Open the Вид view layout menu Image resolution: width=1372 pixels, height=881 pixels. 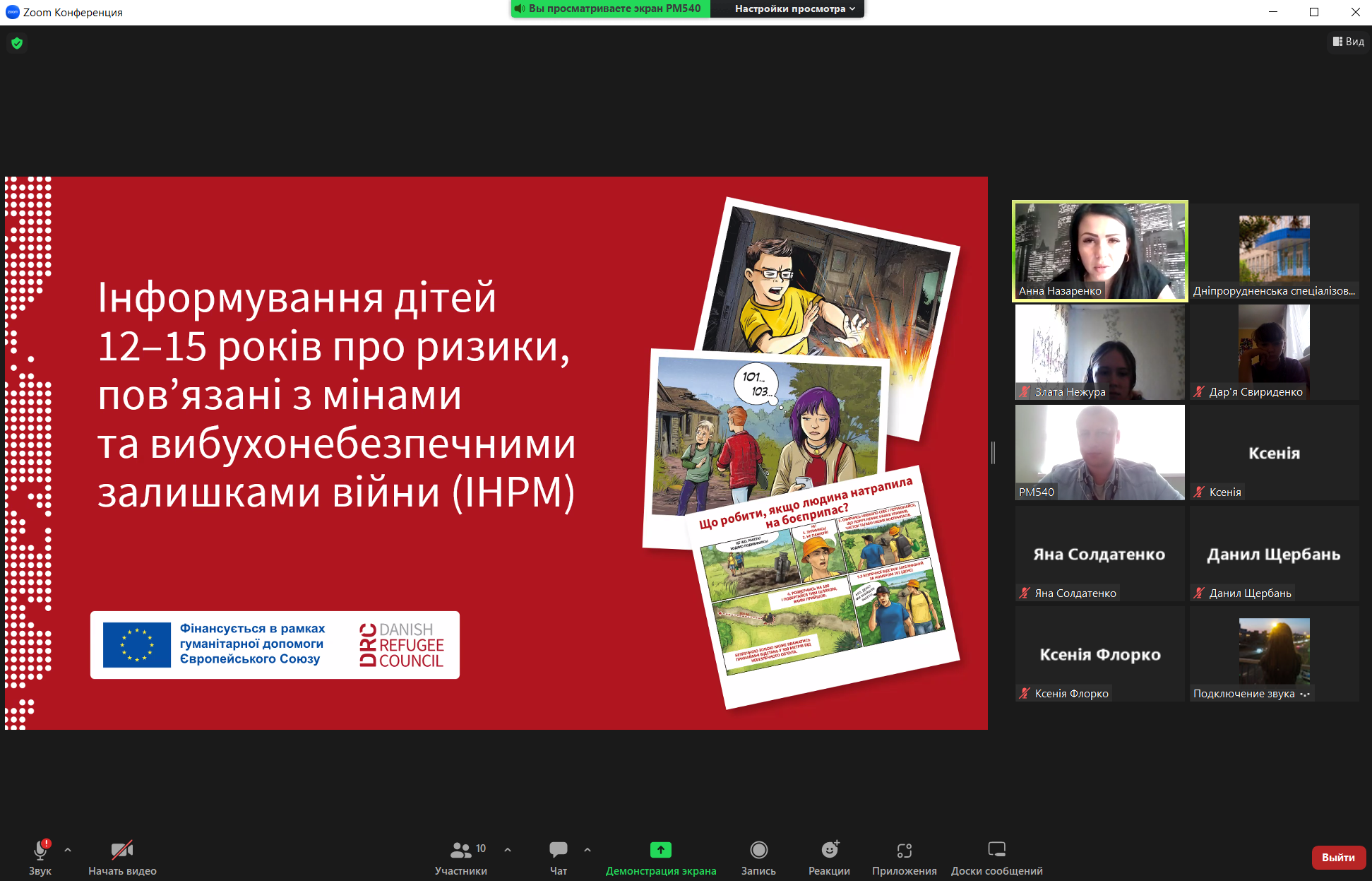[1348, 42]
